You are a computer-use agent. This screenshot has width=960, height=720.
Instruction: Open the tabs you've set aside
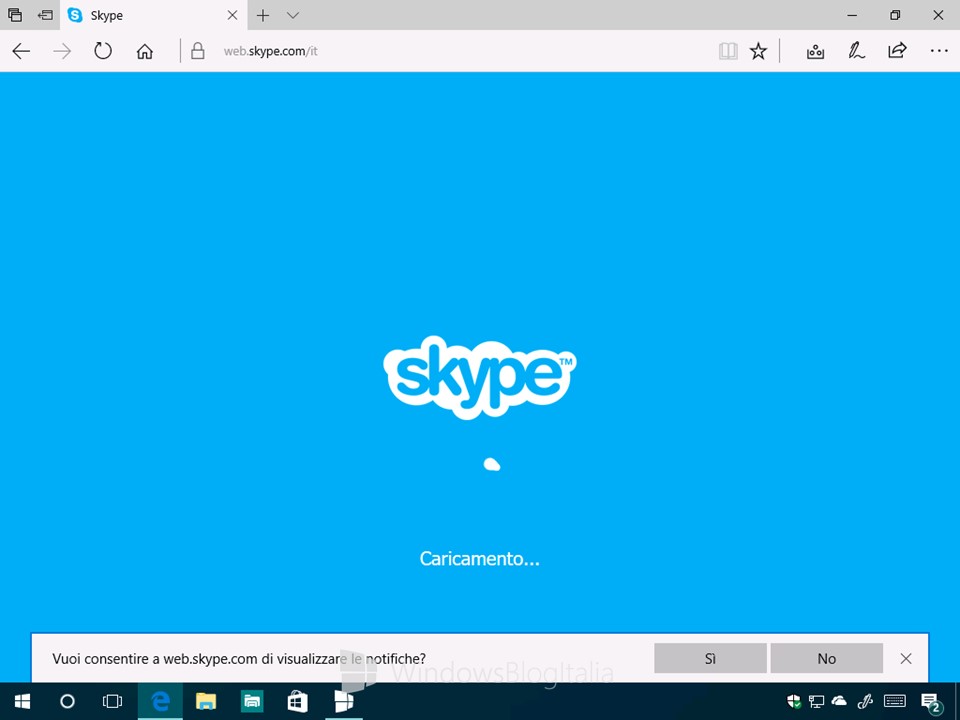(15, 15)
